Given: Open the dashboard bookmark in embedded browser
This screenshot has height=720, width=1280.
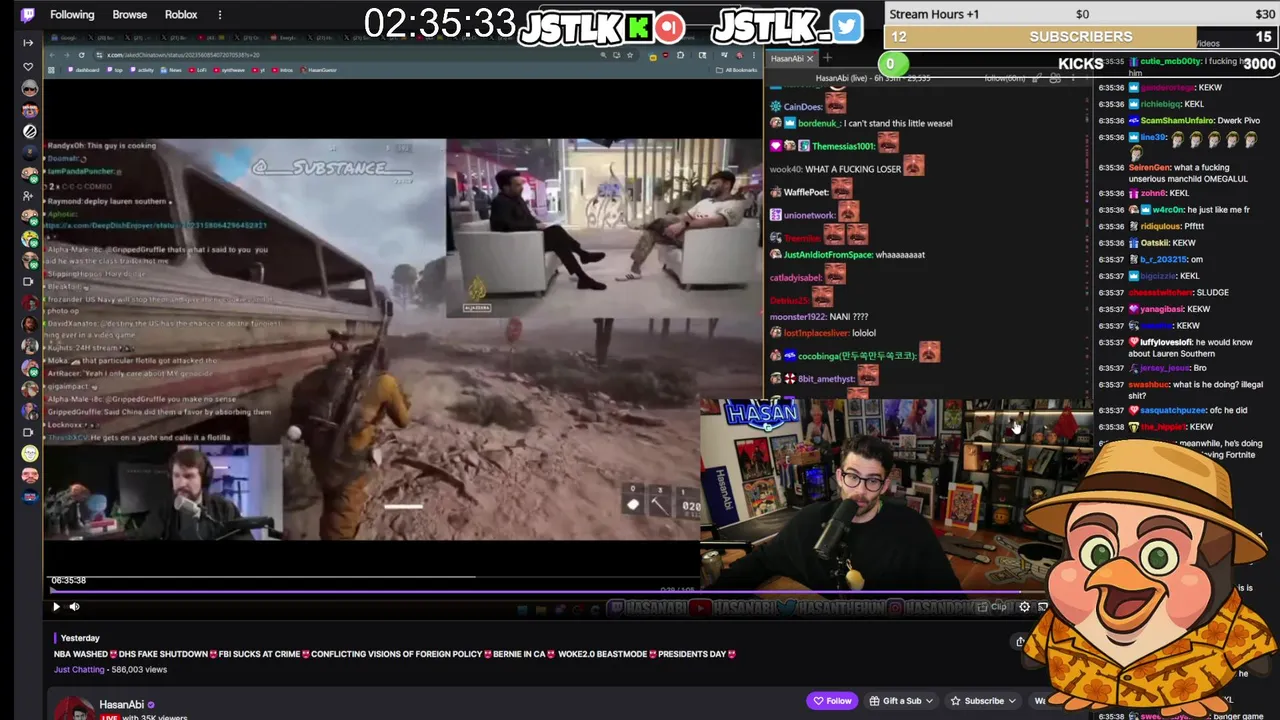Looking at the screenshot, I should coord(84,70).
